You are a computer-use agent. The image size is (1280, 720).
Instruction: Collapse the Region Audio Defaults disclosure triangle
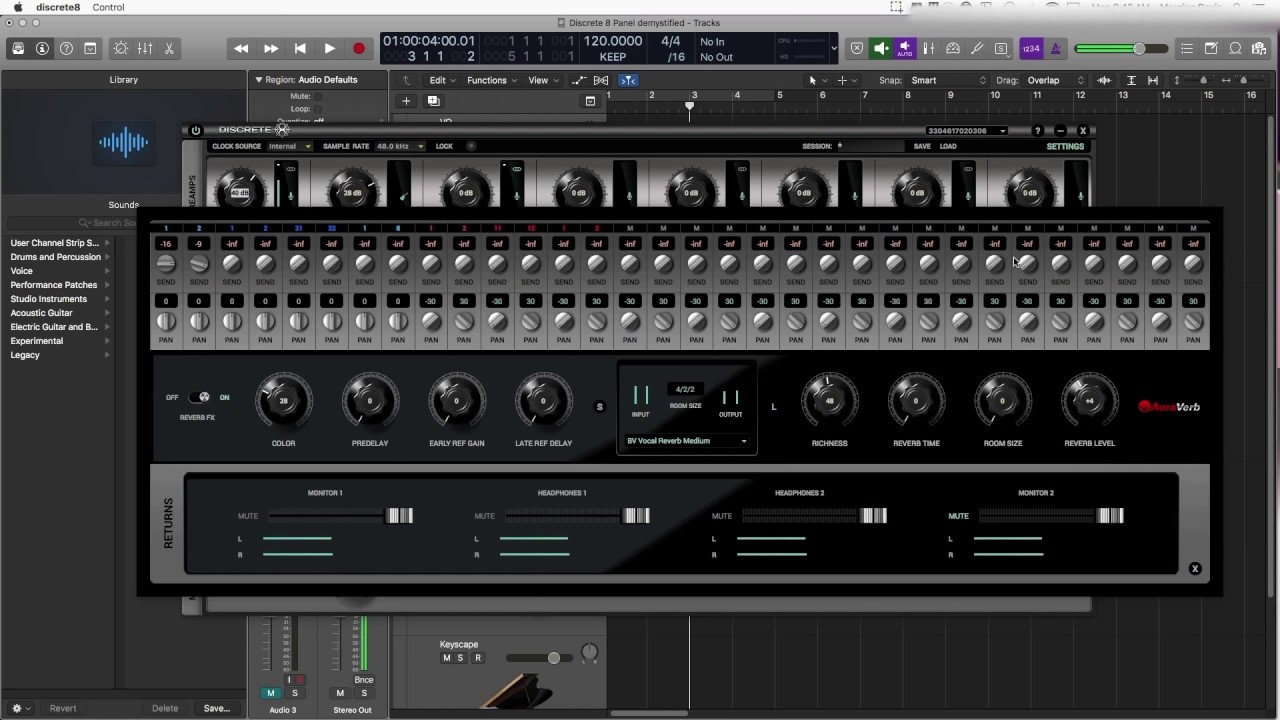pos(258,80)
